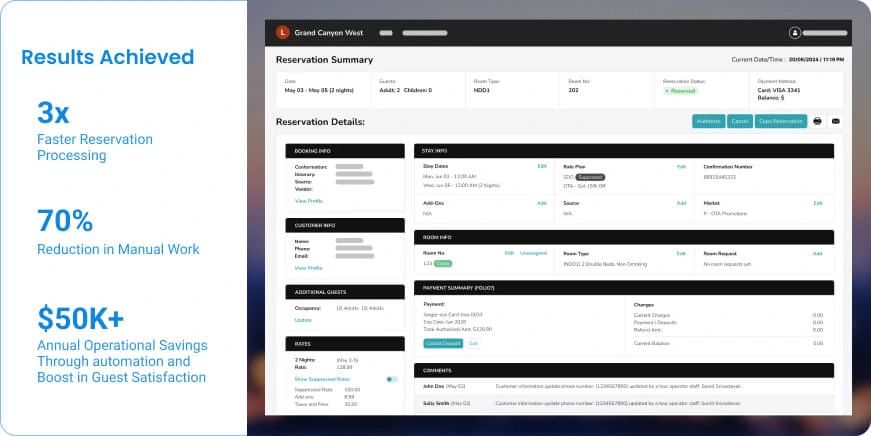
Task: Click the Current Date/Time value
Action: 817,59
